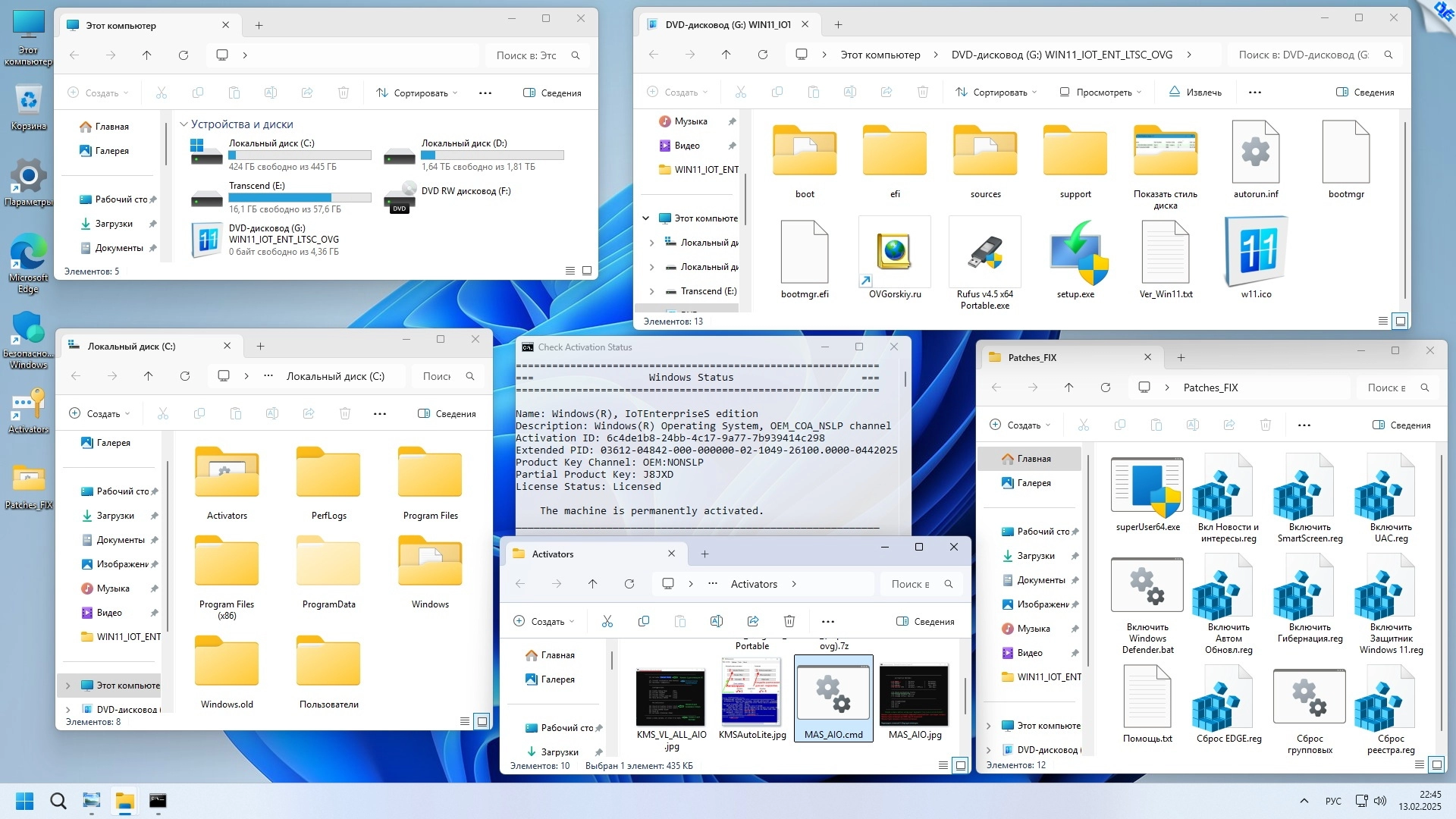Image resolution: width=1456 pixels, height=819 pixels.
Task: Switch DVD window to details list view
Action: pyautogui.click(x=1382, y=322)
